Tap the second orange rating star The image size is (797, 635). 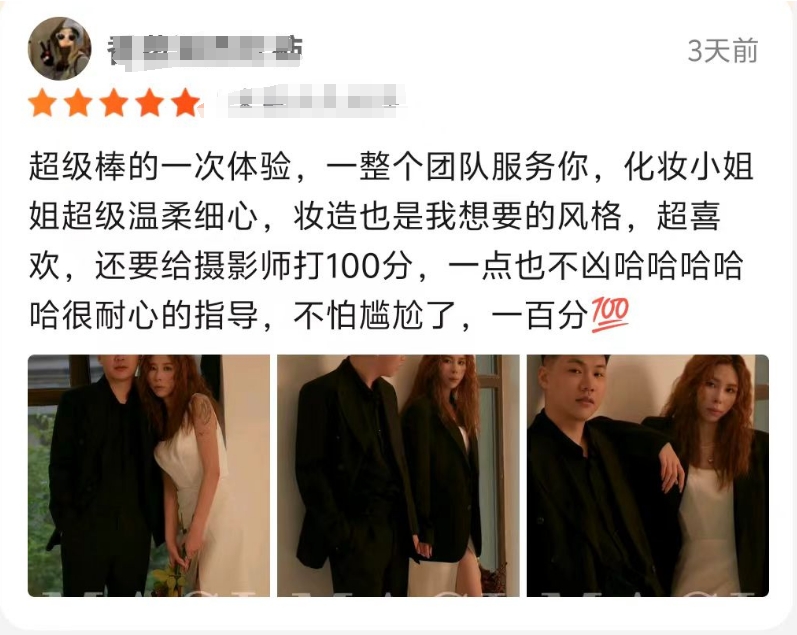[78, 103]
